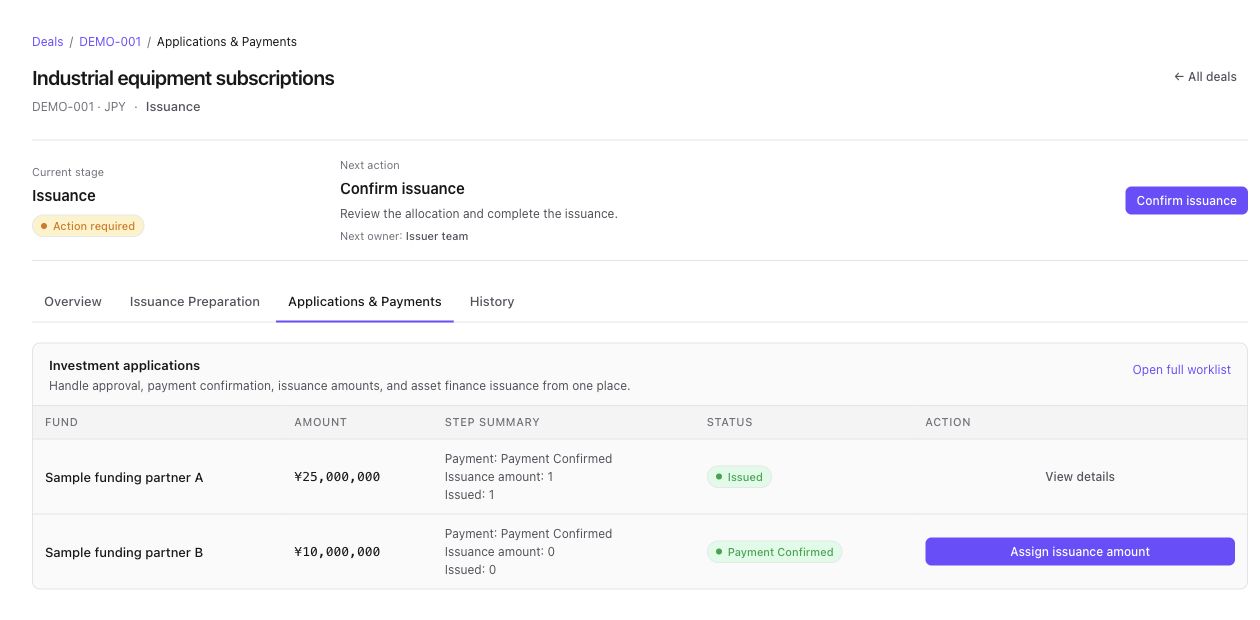Switch to the Overview tab
The width and height of the screenshot is (1260, 620).
click(x=73, y=301)
